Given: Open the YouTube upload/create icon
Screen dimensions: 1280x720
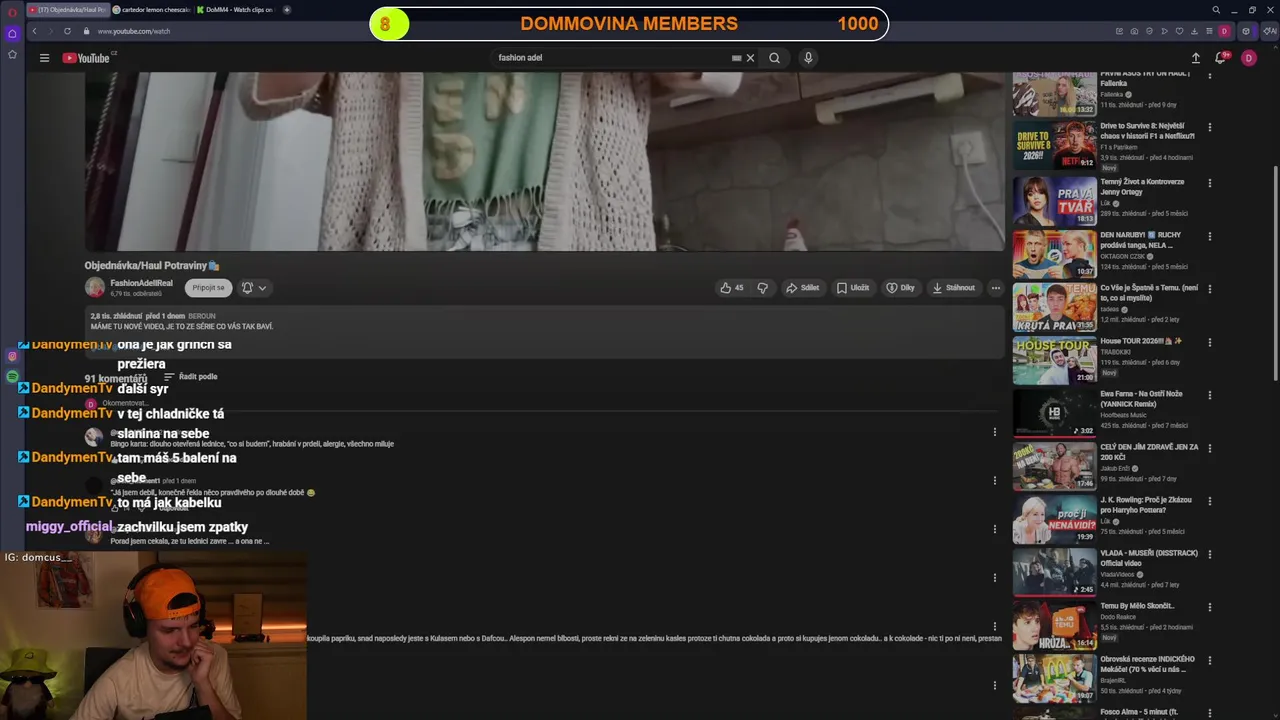Looking at the screenshot, I should tap(1195, 58).
